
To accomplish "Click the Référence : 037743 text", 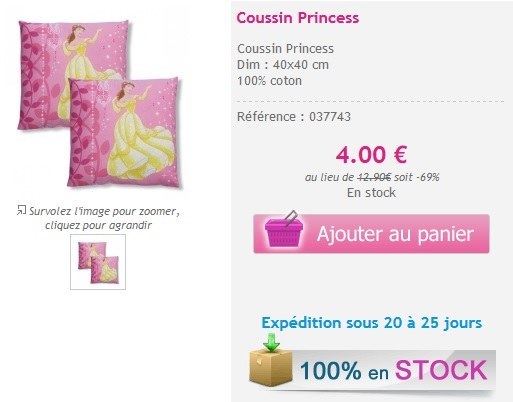I will pyautogui.click(x=294, y=117).
